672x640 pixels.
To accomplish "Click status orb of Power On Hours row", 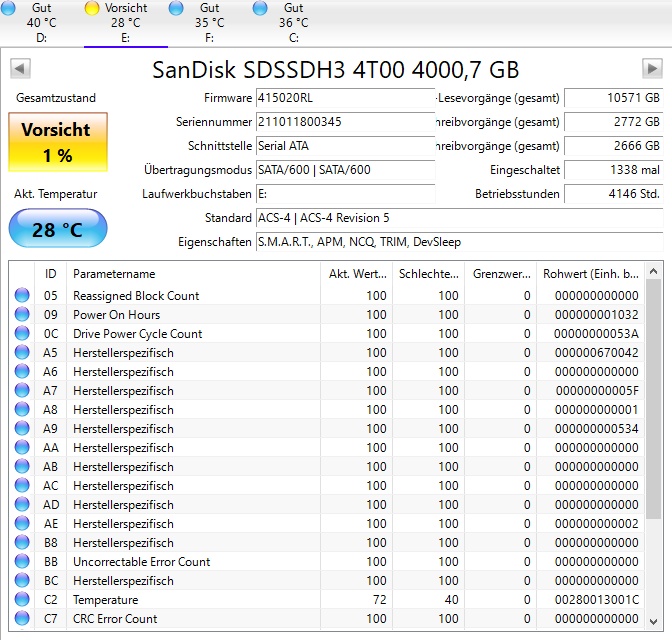I will [x=22, y=314].
